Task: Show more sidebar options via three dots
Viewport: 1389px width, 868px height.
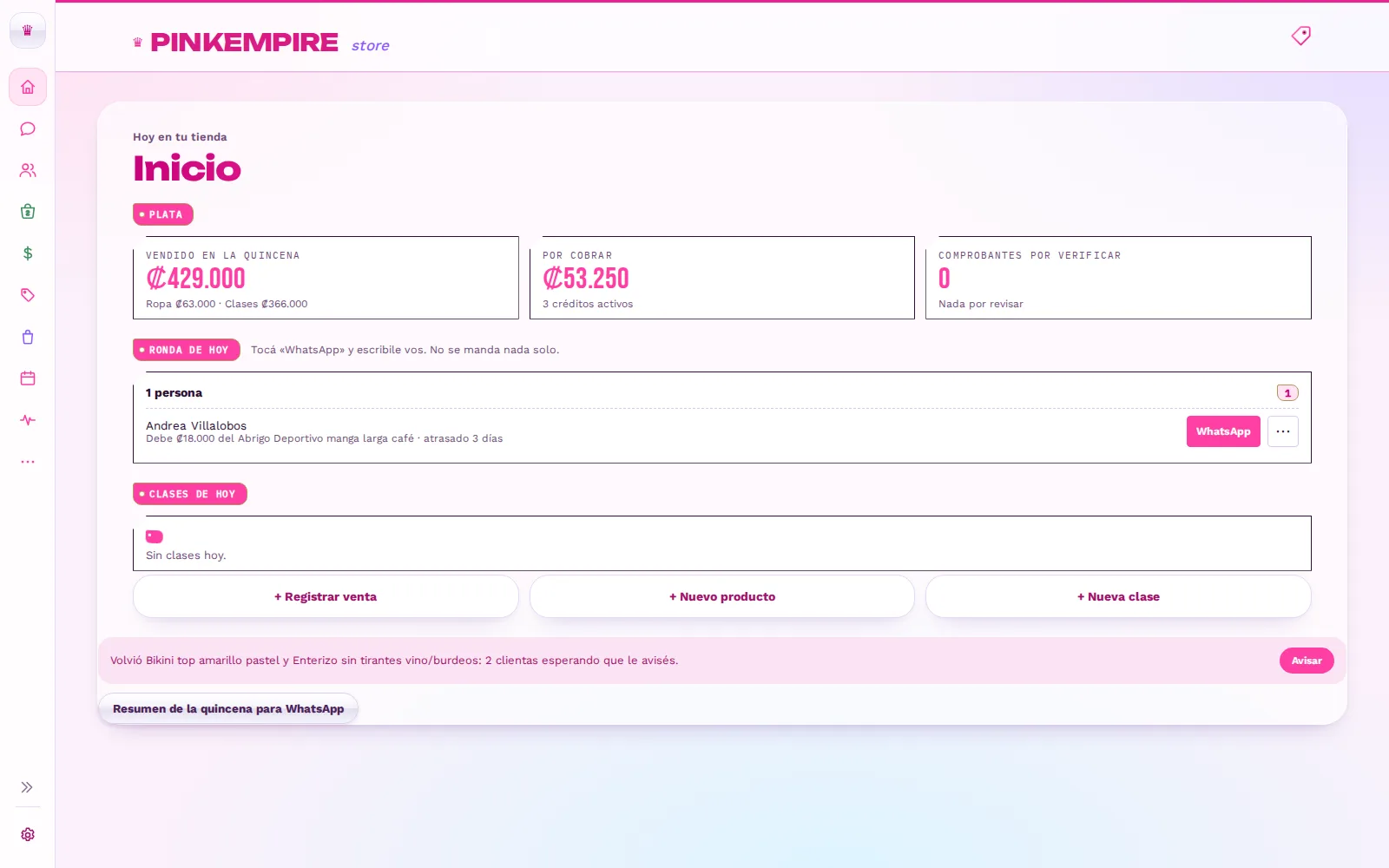Action: point(28,462)
